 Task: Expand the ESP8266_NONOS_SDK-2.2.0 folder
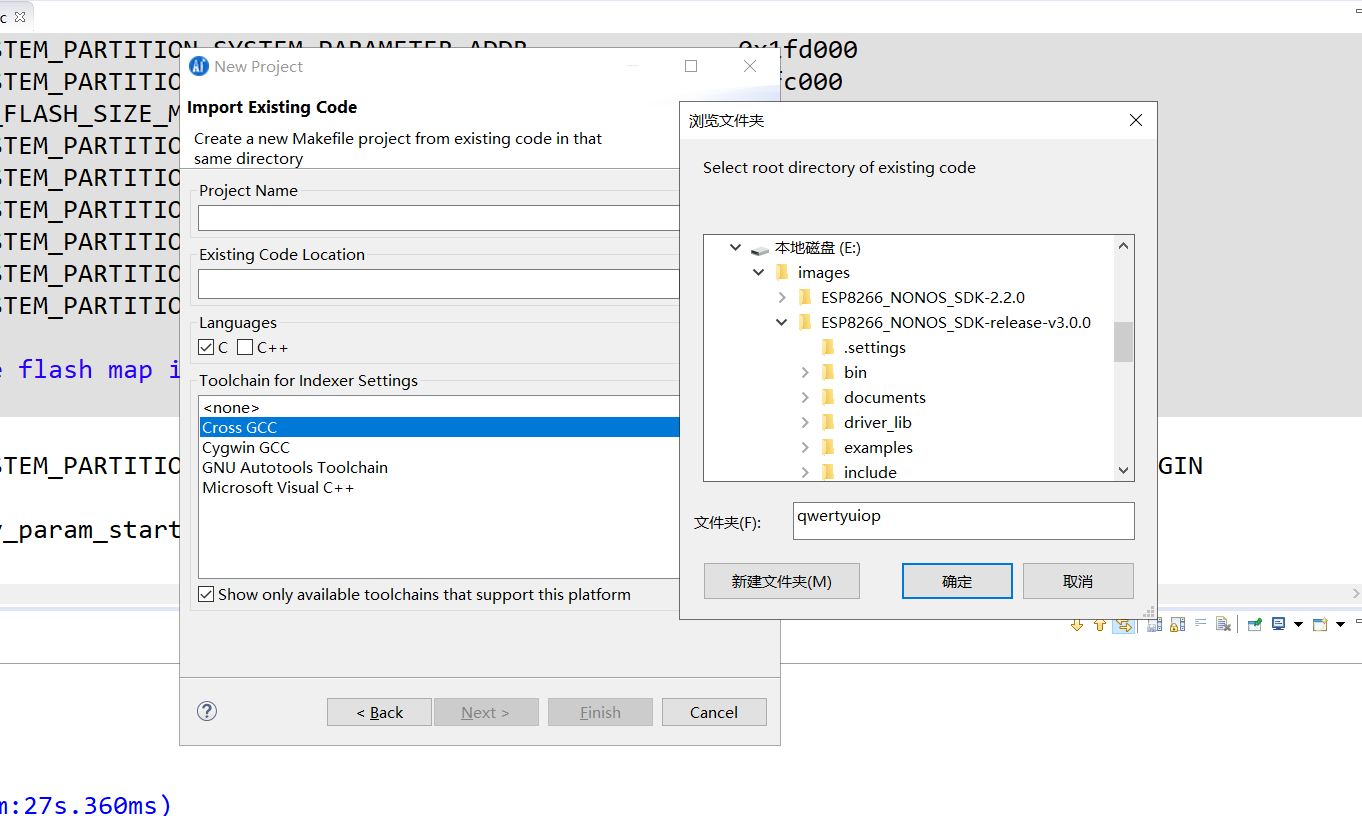(782, 297)
